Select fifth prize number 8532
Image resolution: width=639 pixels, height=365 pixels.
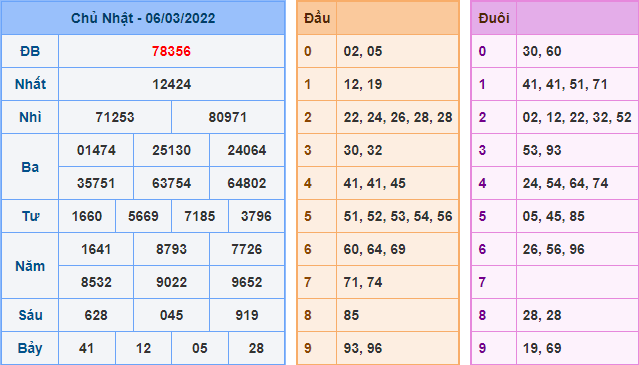tap(96, 282)
